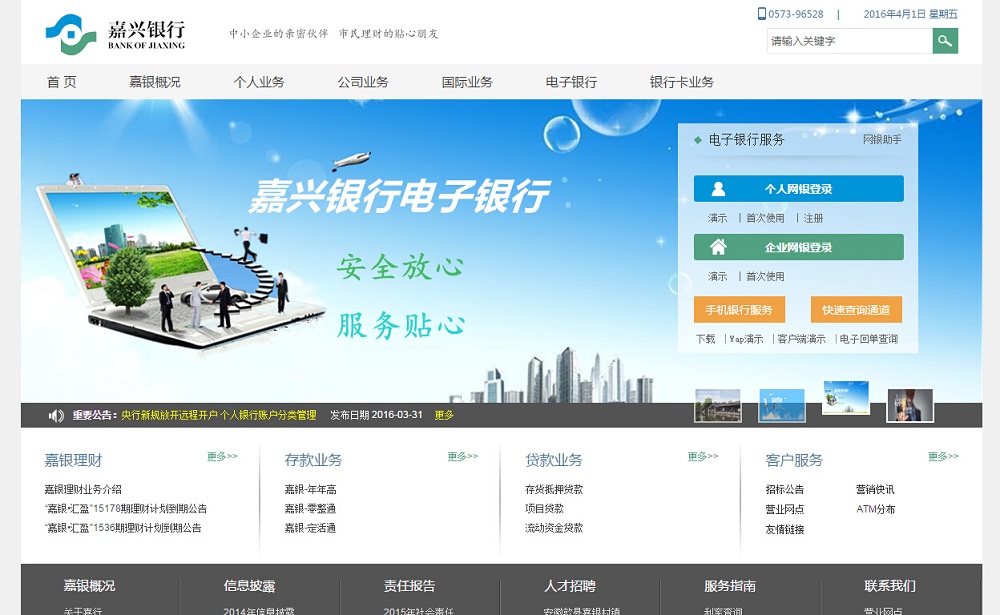Viewport: 1000px width, 615px height.
Task: Click the green search magnifier button
Action: pyautogui.click(x=945, y=41)
